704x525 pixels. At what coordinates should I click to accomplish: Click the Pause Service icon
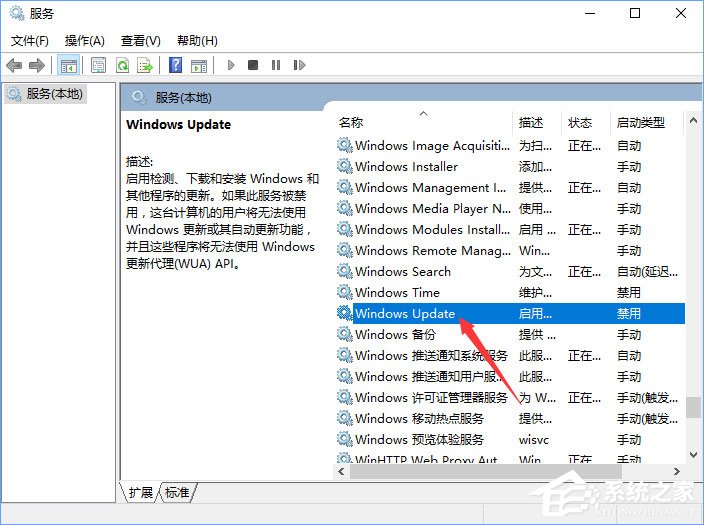point(276,66)
